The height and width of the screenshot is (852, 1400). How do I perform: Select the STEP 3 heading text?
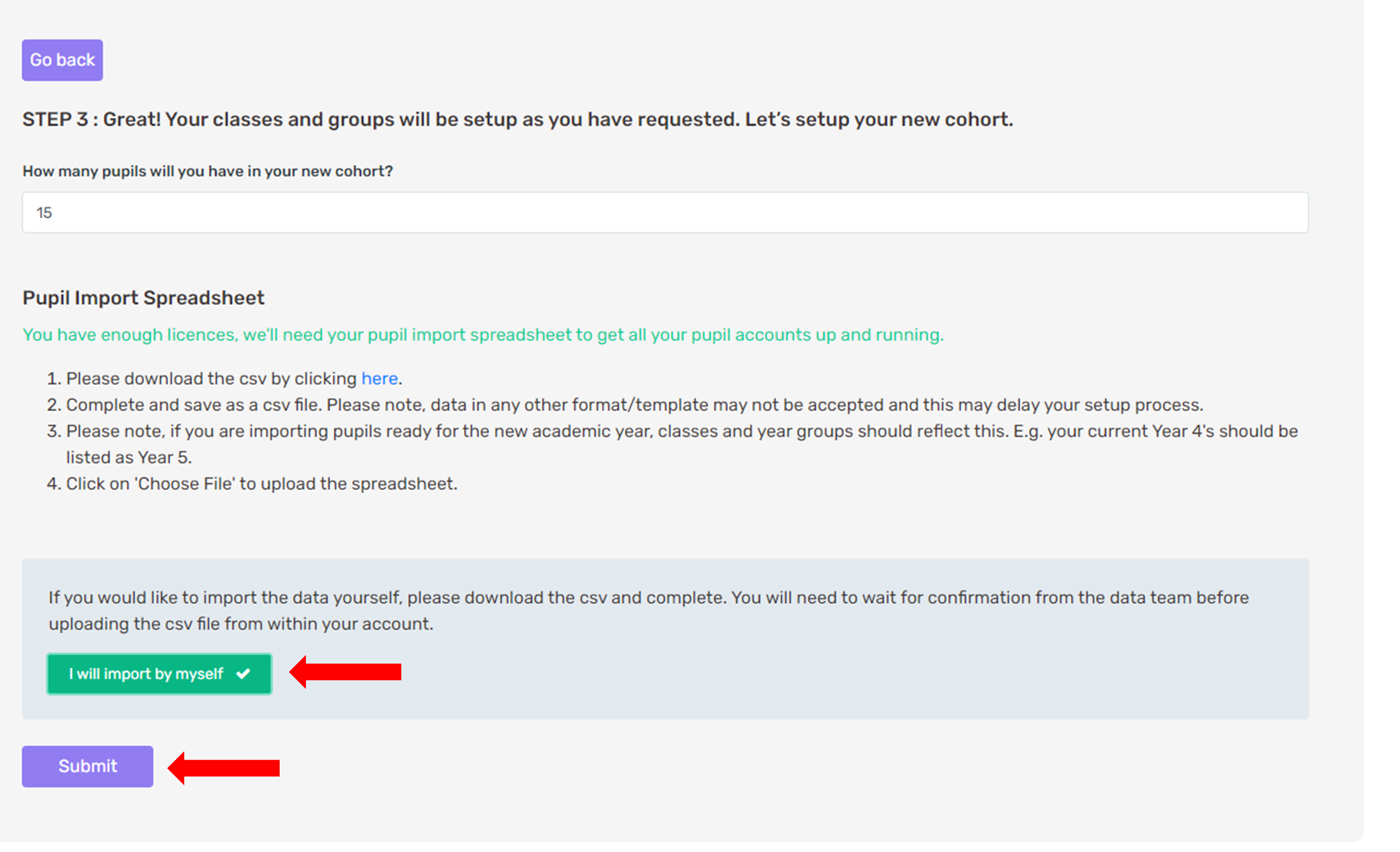pos(518,120)
